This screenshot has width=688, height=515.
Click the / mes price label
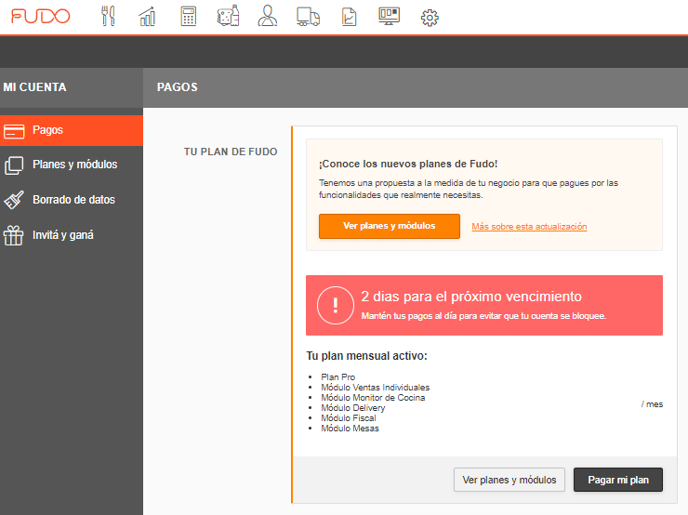click(x=652, y=404)
